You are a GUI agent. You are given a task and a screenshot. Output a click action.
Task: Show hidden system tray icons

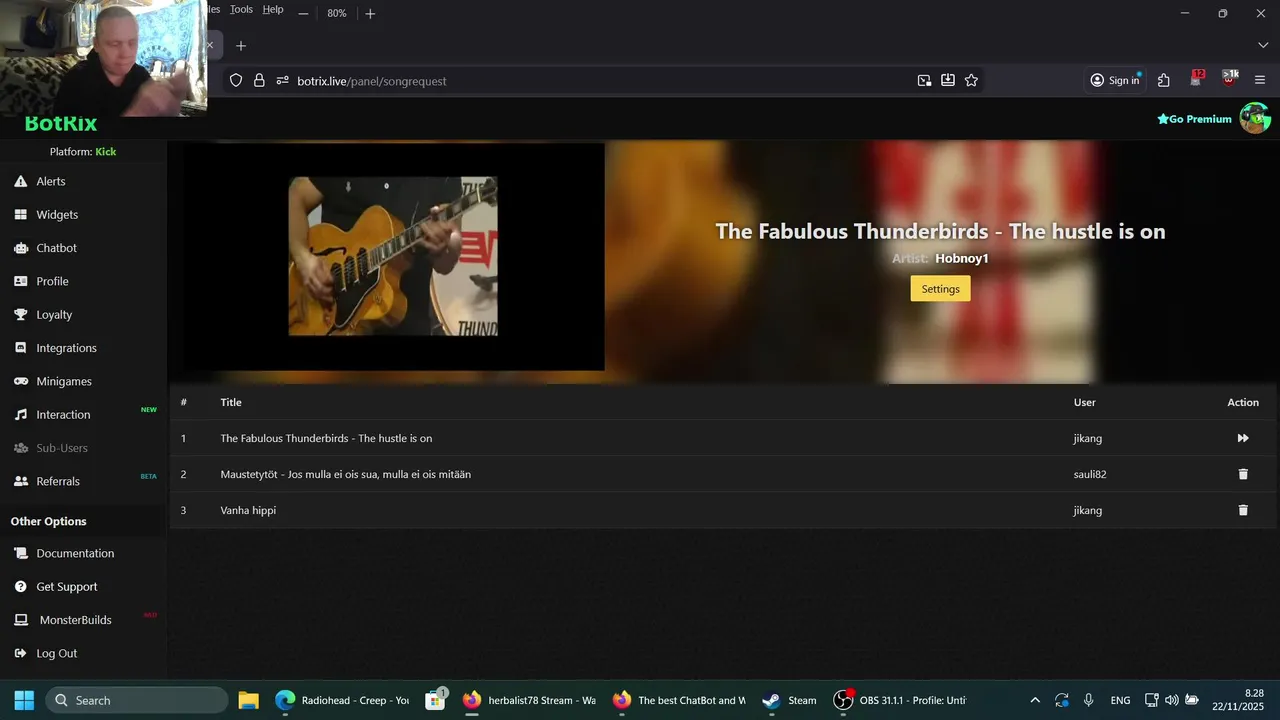[x=1035, y=700]
